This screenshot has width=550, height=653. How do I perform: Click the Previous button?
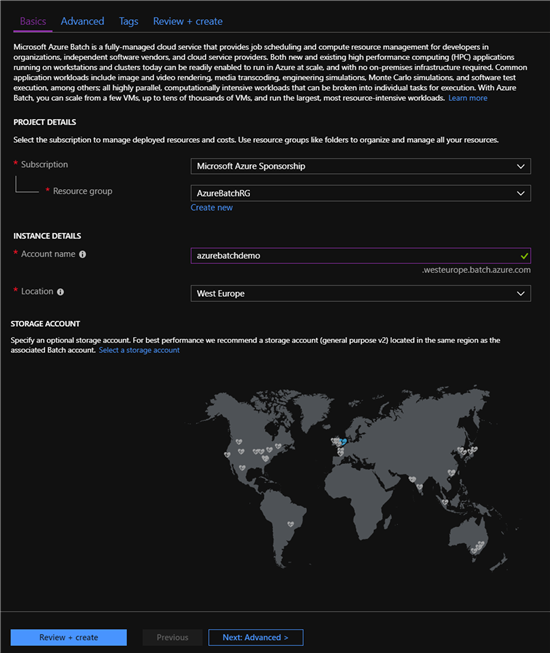(172, 637)
